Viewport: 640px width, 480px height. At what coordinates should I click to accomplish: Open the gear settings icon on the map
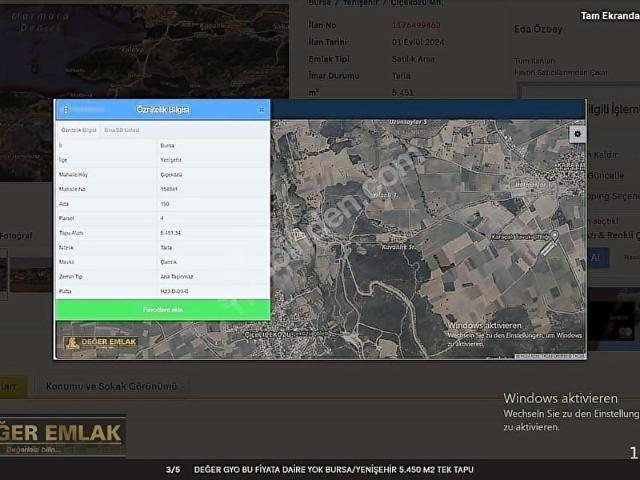click(x=577, y=134)
